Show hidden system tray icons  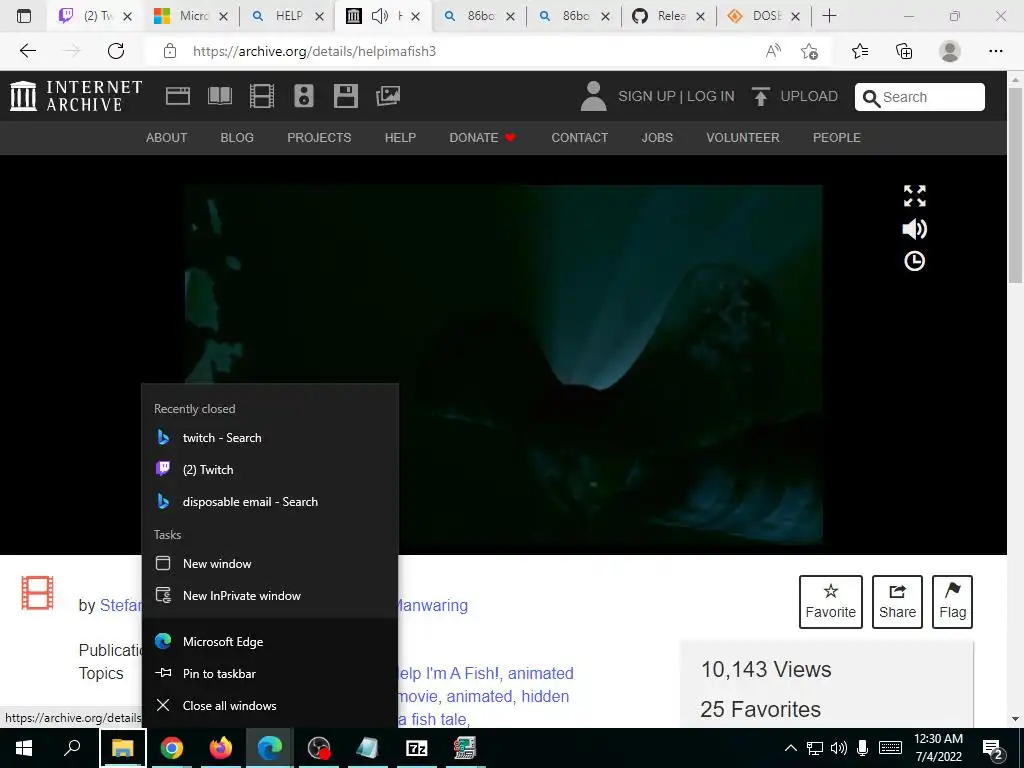point(790,748)
